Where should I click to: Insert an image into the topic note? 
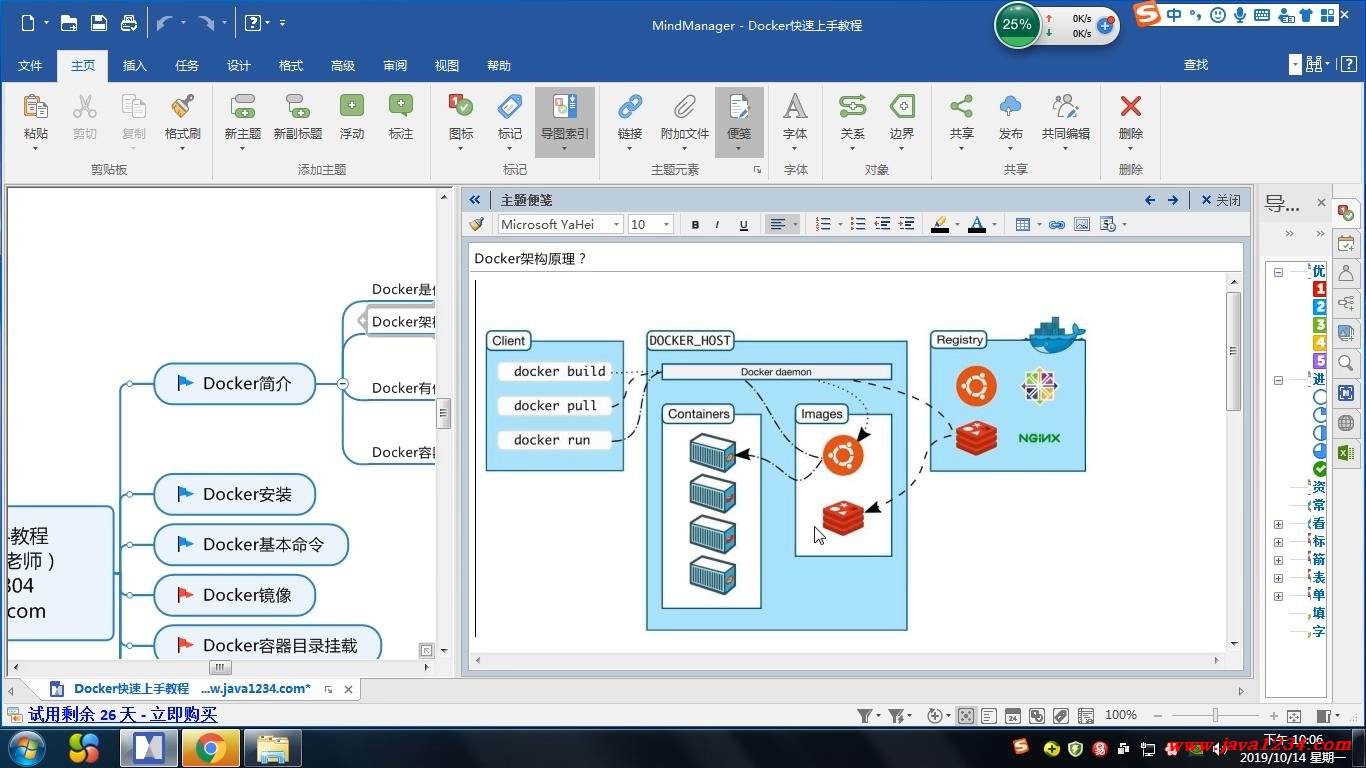1081,225
